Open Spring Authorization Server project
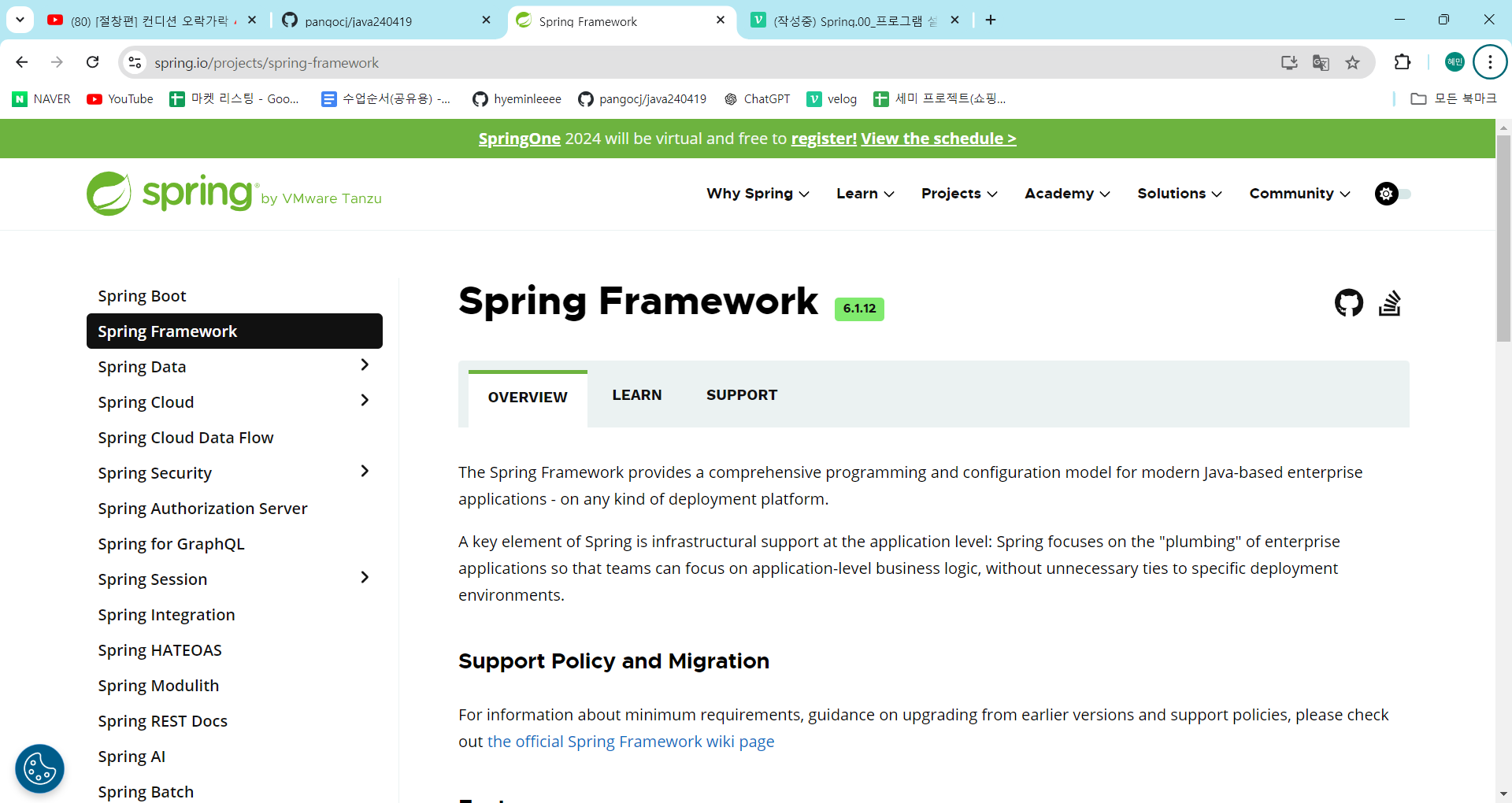Screen dimensions: 1512x803 [203, 509]
